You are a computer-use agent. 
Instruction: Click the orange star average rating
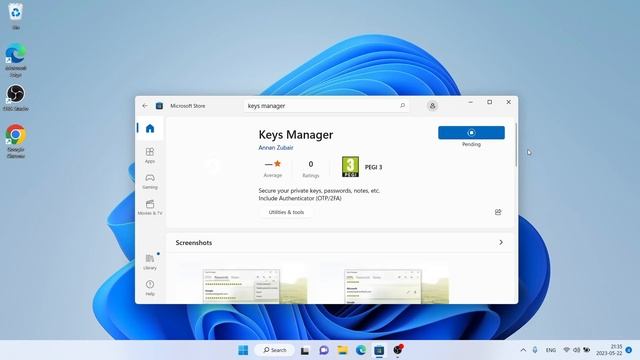[x=278, y=164]
